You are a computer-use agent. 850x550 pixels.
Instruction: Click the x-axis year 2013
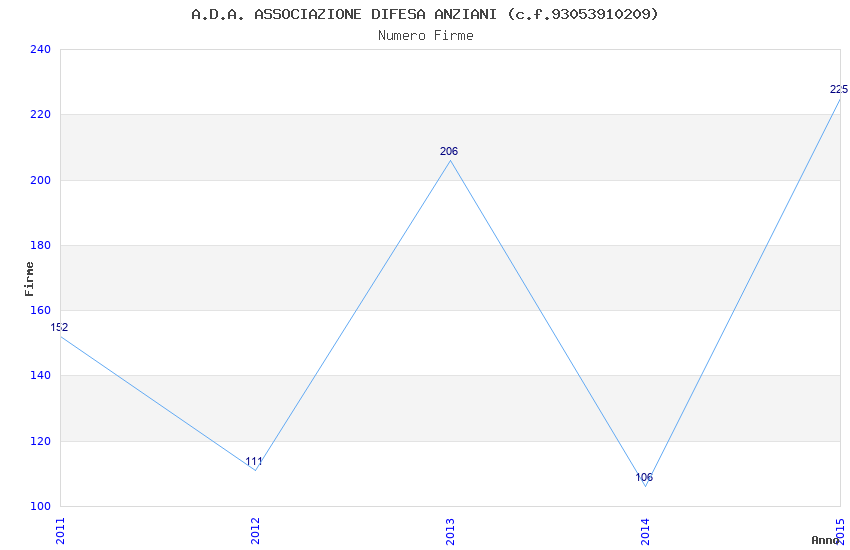coord(450,531)
